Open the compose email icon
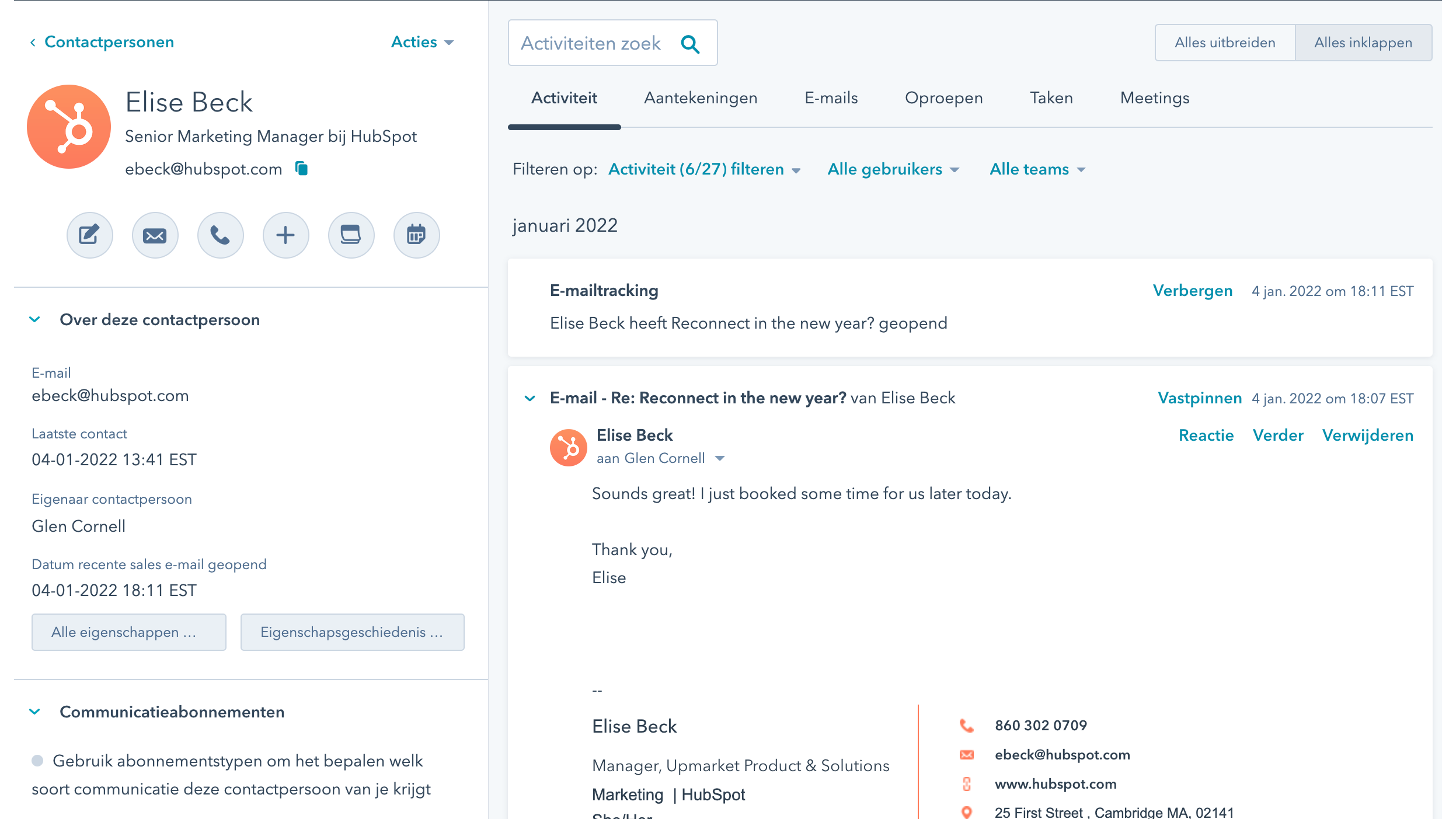1456x819 pixels. pos(155,235)
